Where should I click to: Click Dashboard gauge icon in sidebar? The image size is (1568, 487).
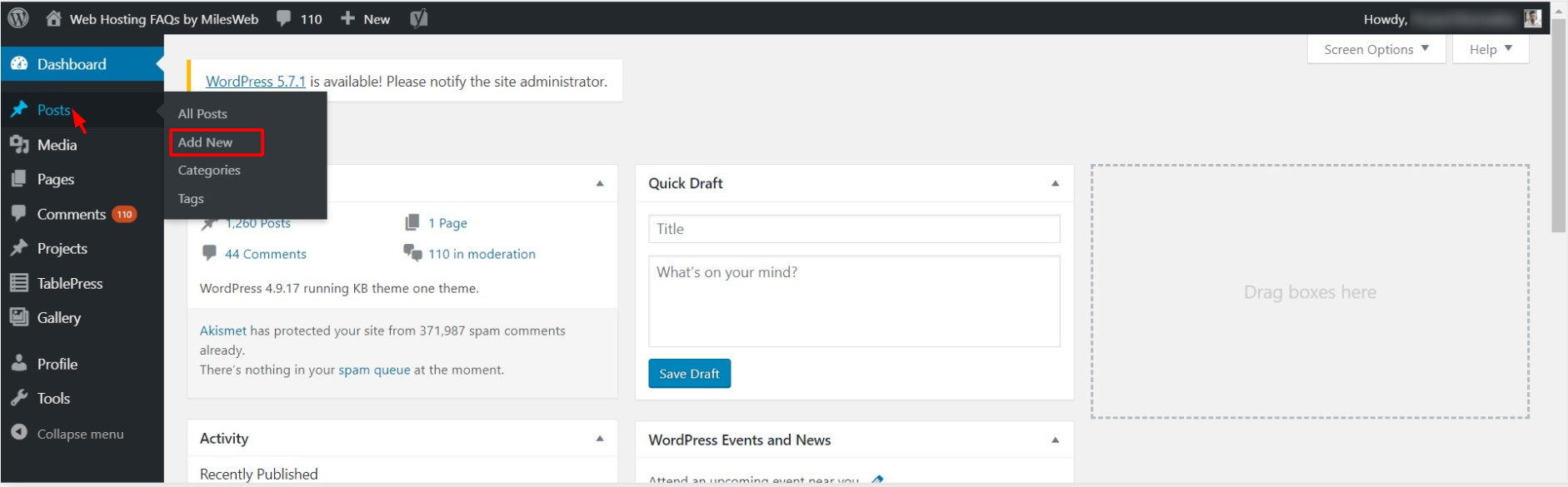point(19,64)
